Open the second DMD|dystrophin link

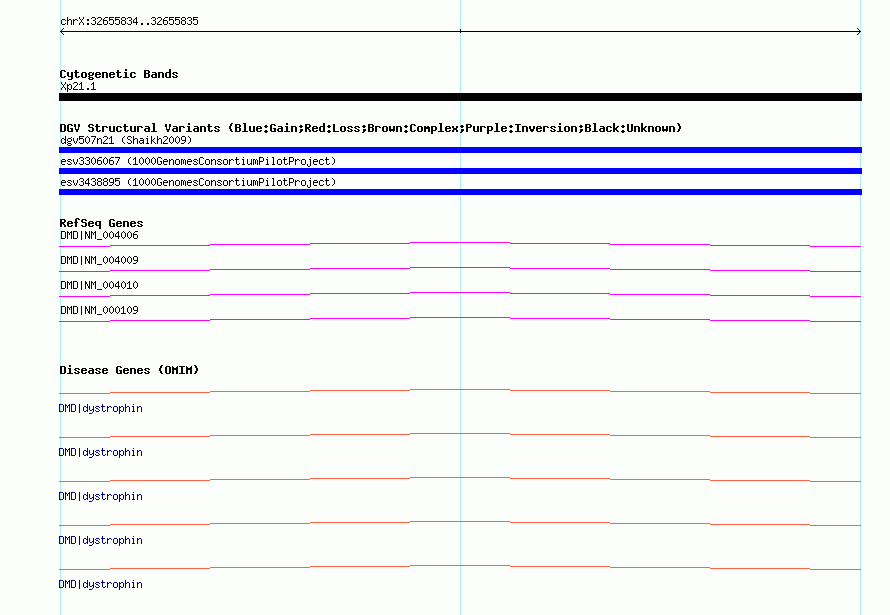[x=100, y=452]
